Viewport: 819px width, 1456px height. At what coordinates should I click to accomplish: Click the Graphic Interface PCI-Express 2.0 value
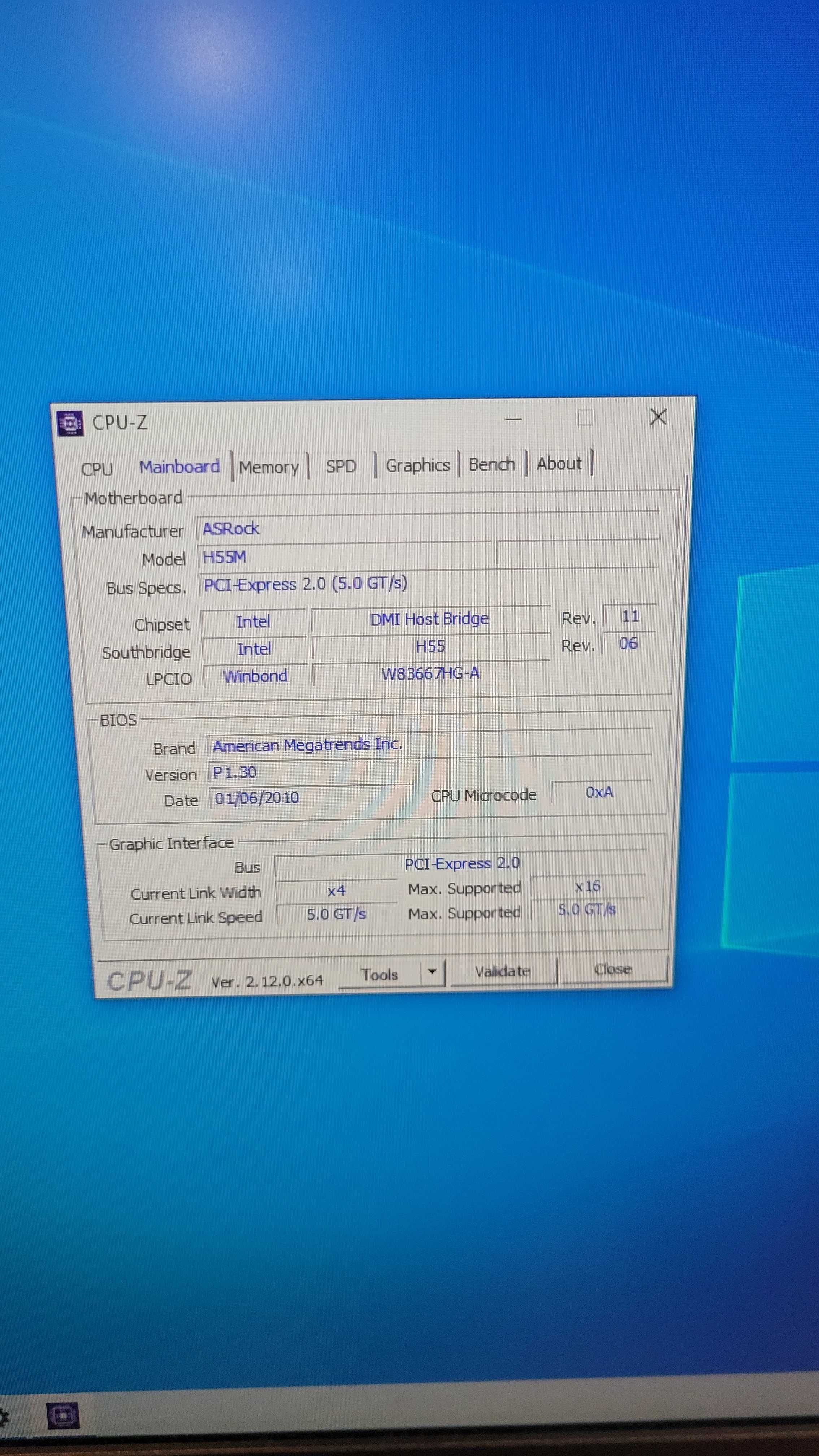tap(461, 864)
